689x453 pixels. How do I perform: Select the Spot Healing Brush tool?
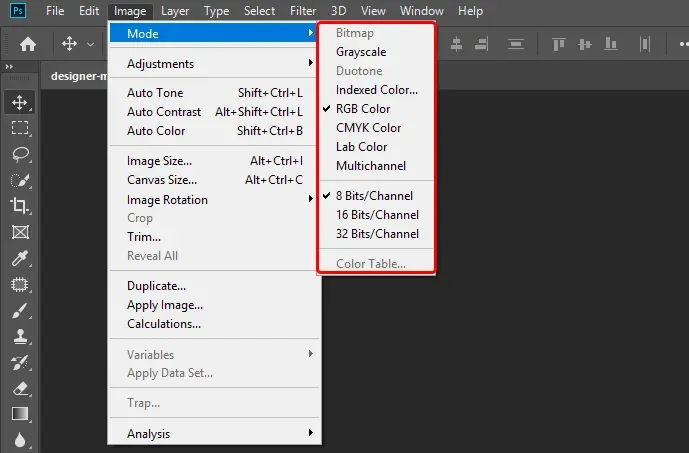click(20, 285)
